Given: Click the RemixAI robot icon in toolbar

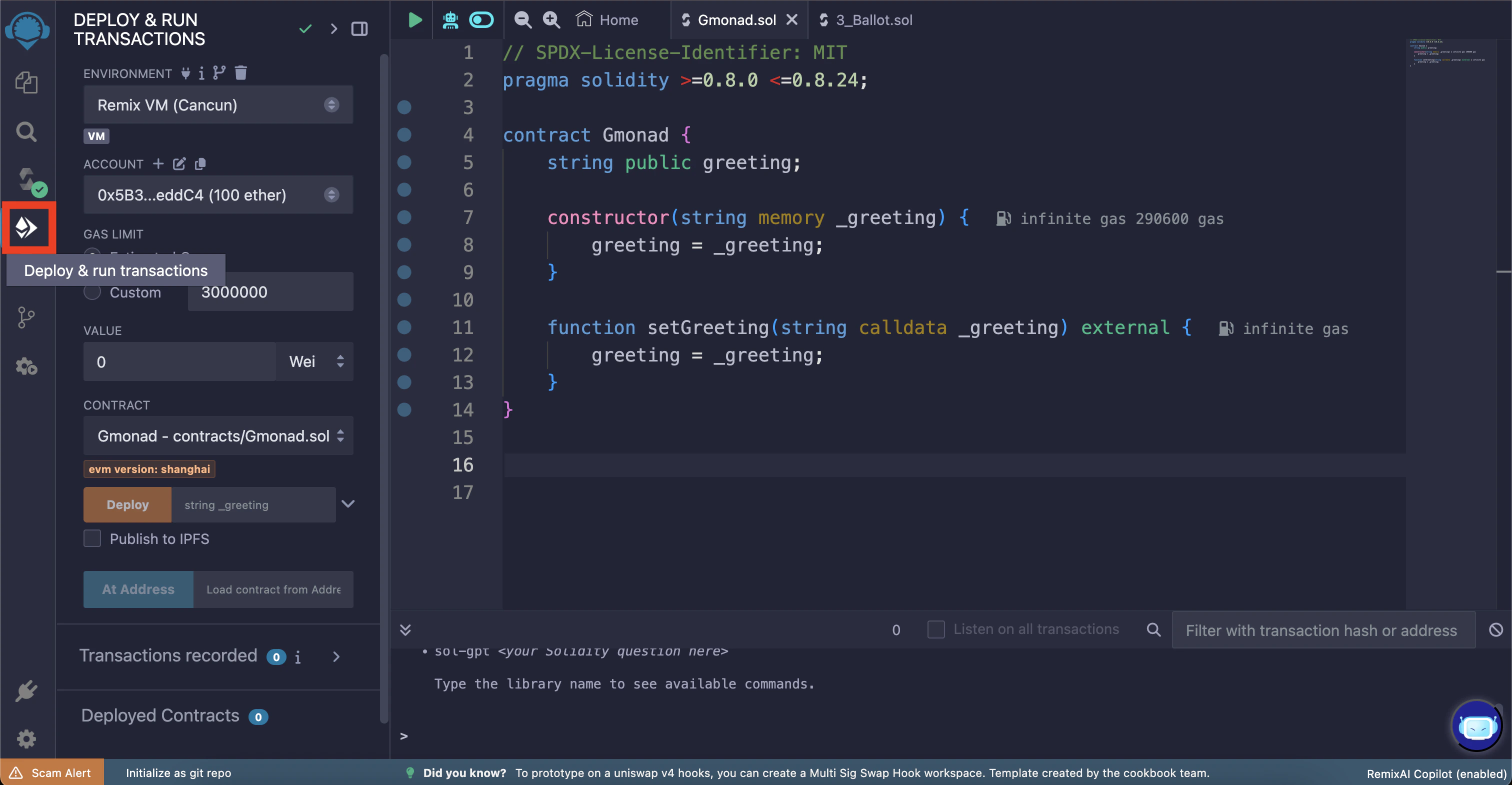Looking at the screenshot, I should click(450, 20).
